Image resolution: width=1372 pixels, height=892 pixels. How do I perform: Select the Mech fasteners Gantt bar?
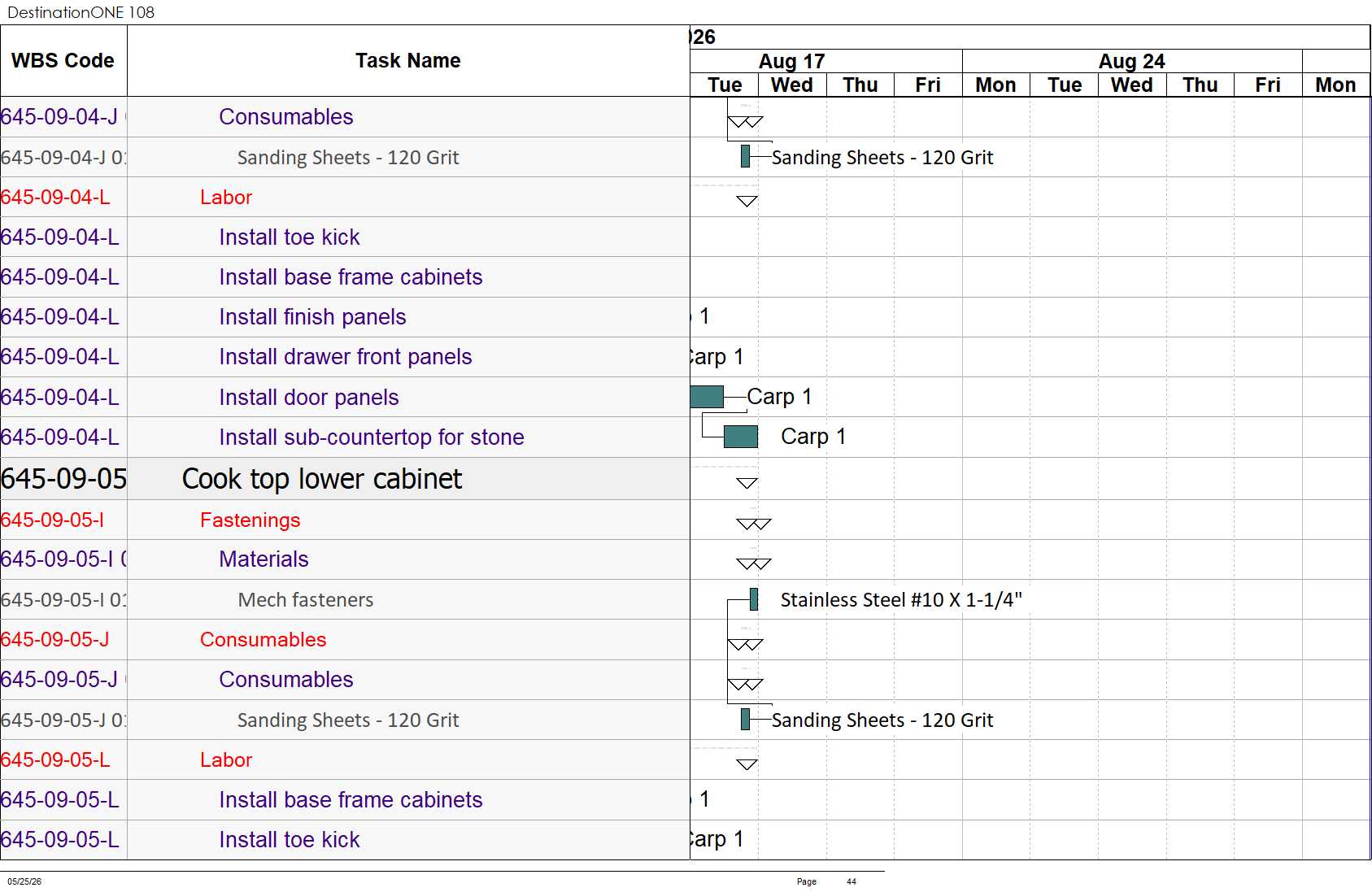754,599
